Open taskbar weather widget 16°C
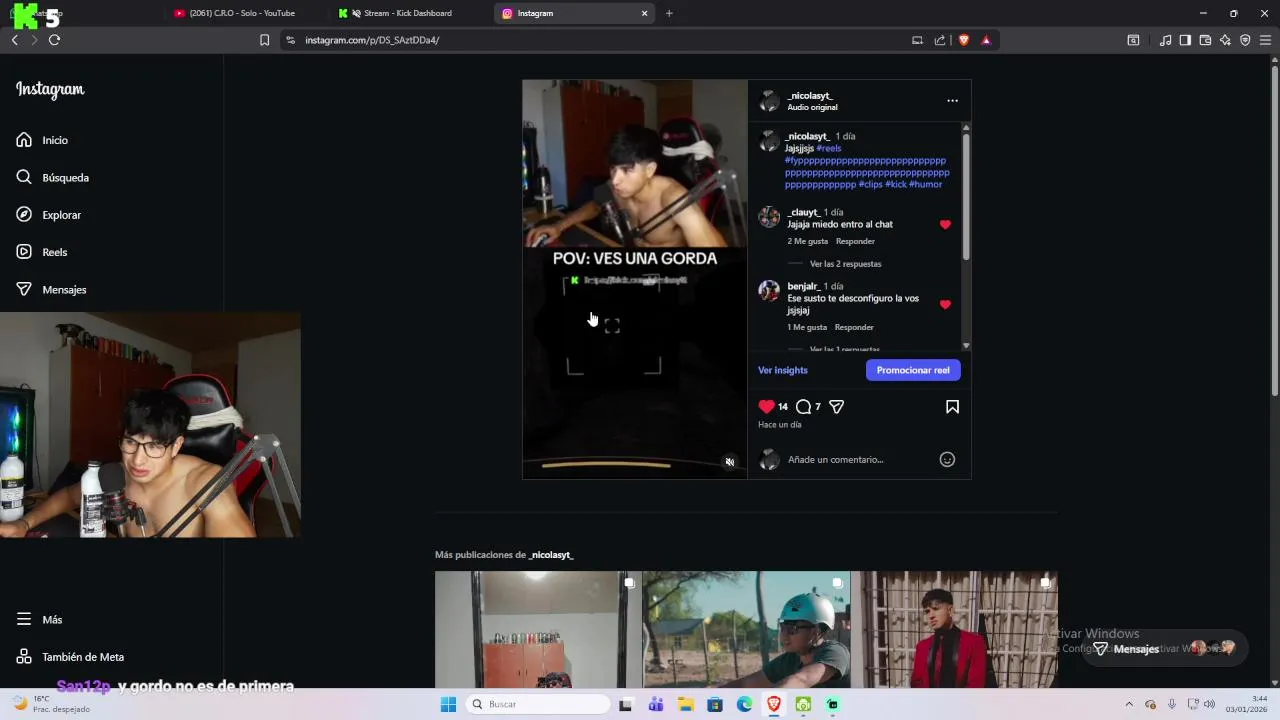The image size is (1280, 720). coord(50,704)
